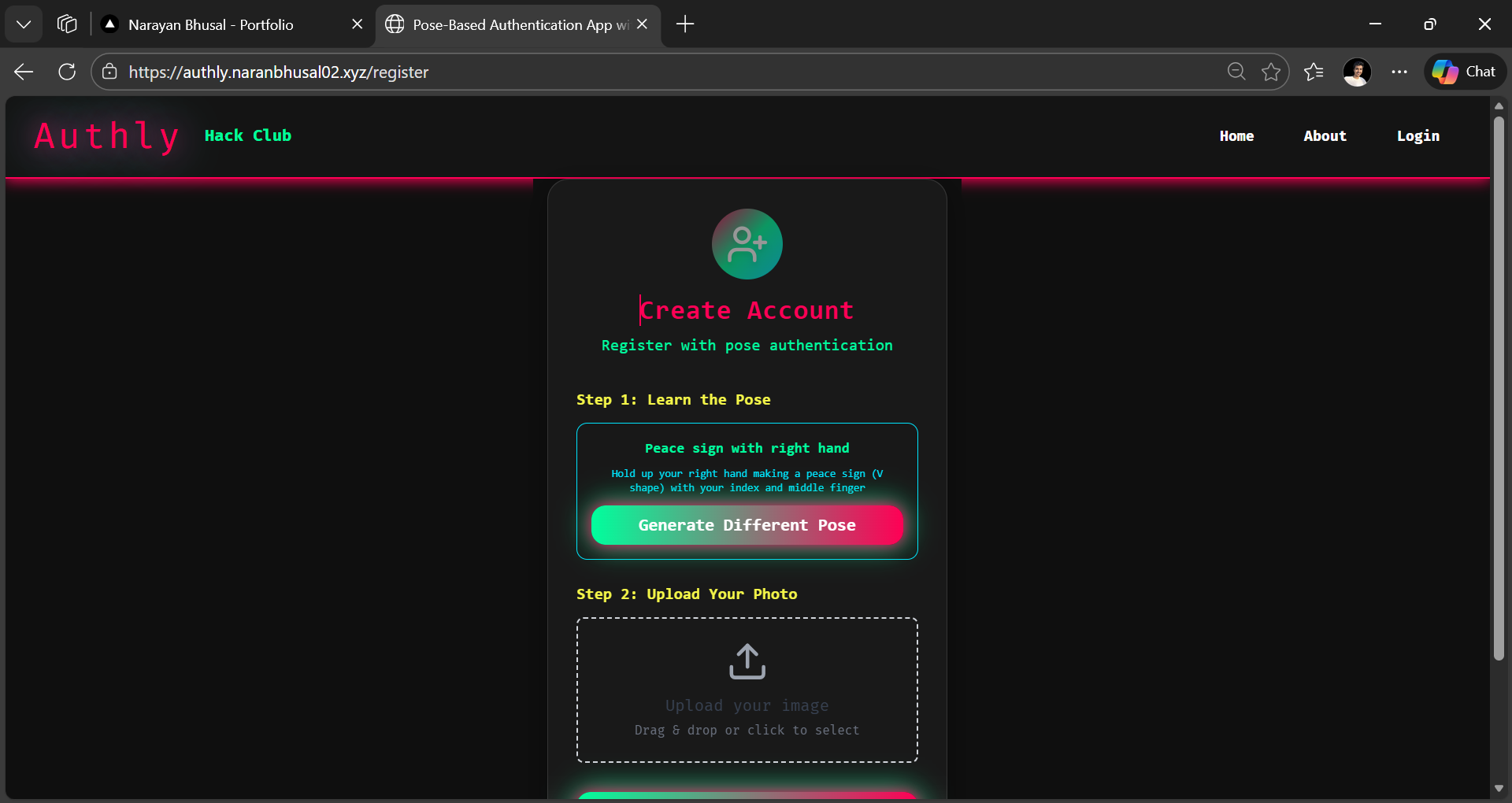Click the Generate Different Pose button
The height and width of the screenshot is (803, 1512).
click(747, 525)
